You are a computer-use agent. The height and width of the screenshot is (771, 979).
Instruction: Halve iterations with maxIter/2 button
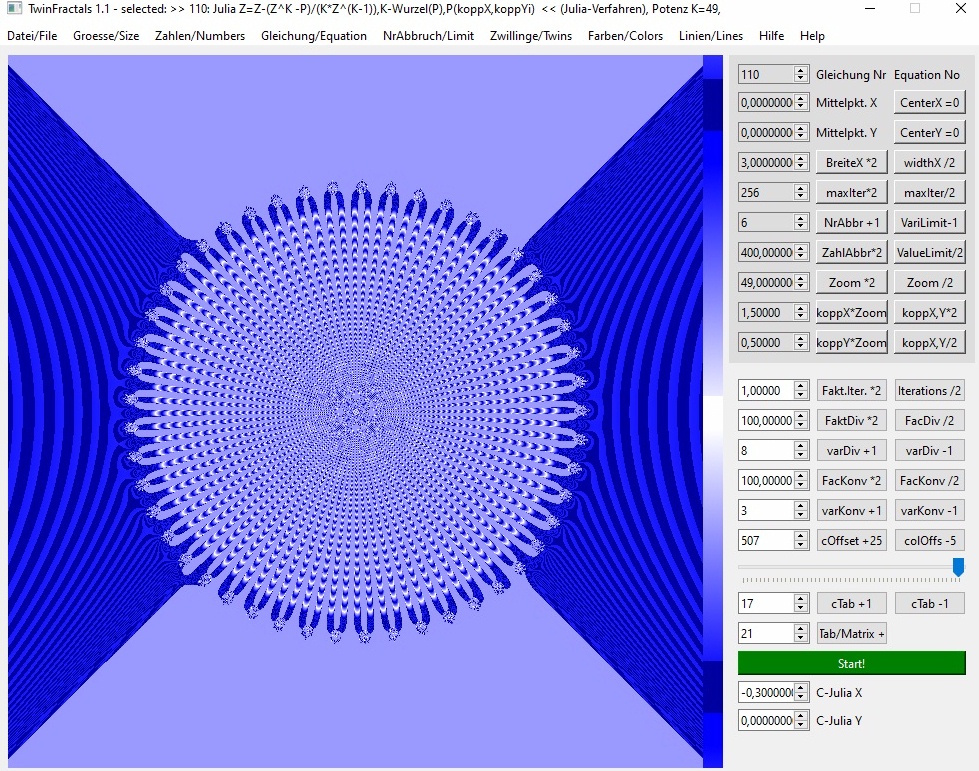pos(930,192)
